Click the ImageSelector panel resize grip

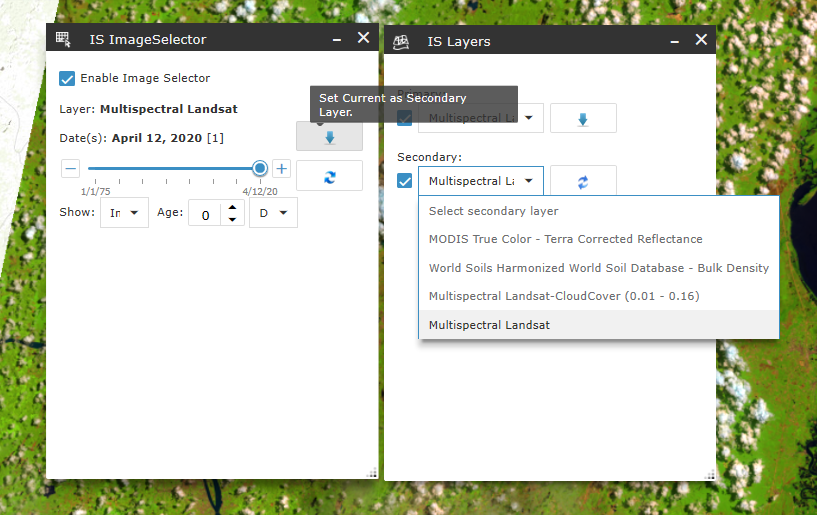pos(372,473)
